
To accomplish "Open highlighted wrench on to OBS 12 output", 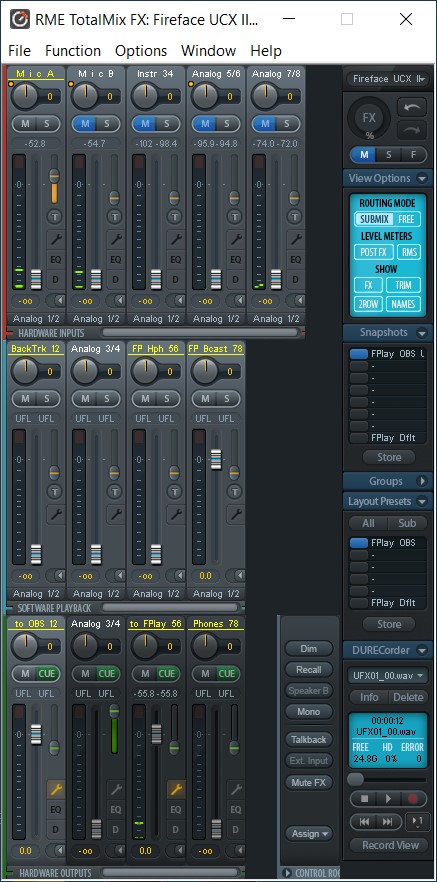I will click(x=55, y=790).
